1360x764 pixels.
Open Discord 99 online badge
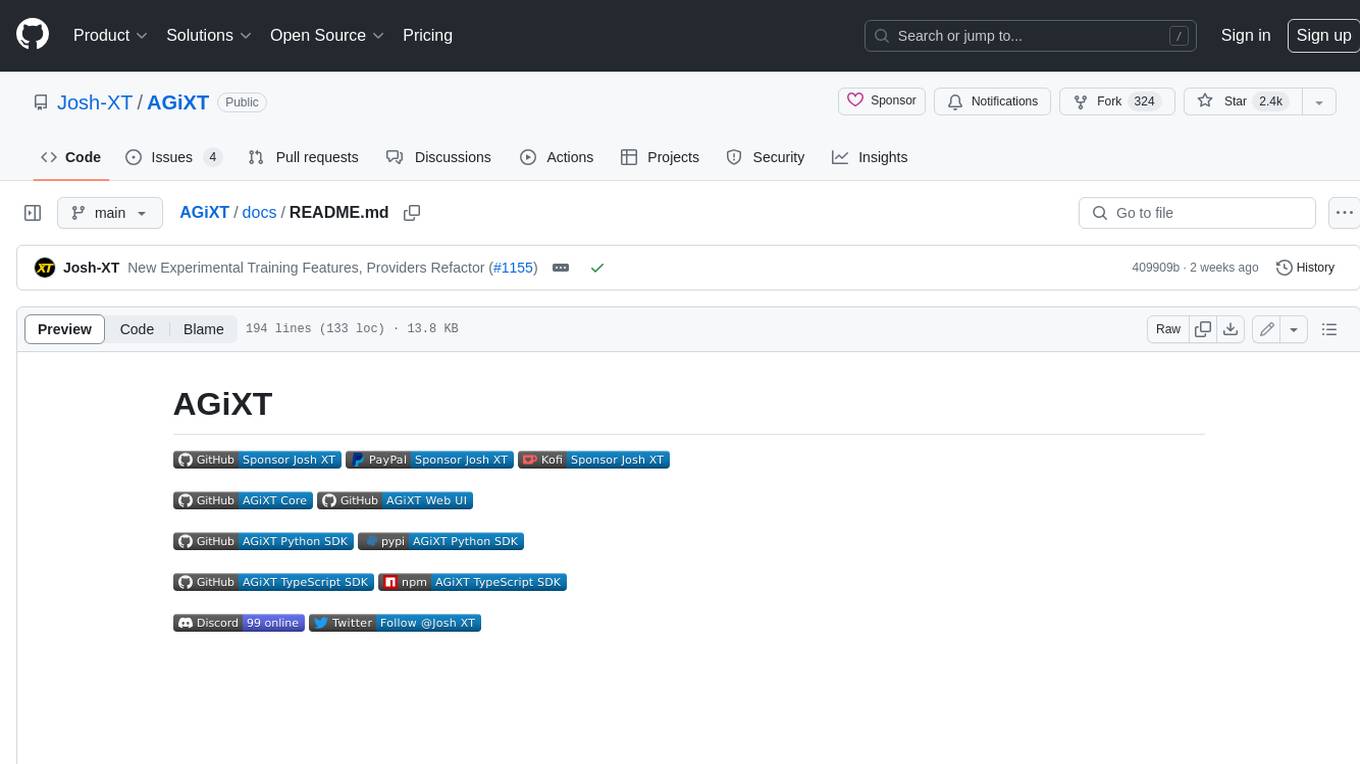pyautogui.click(x=239, y=622)
